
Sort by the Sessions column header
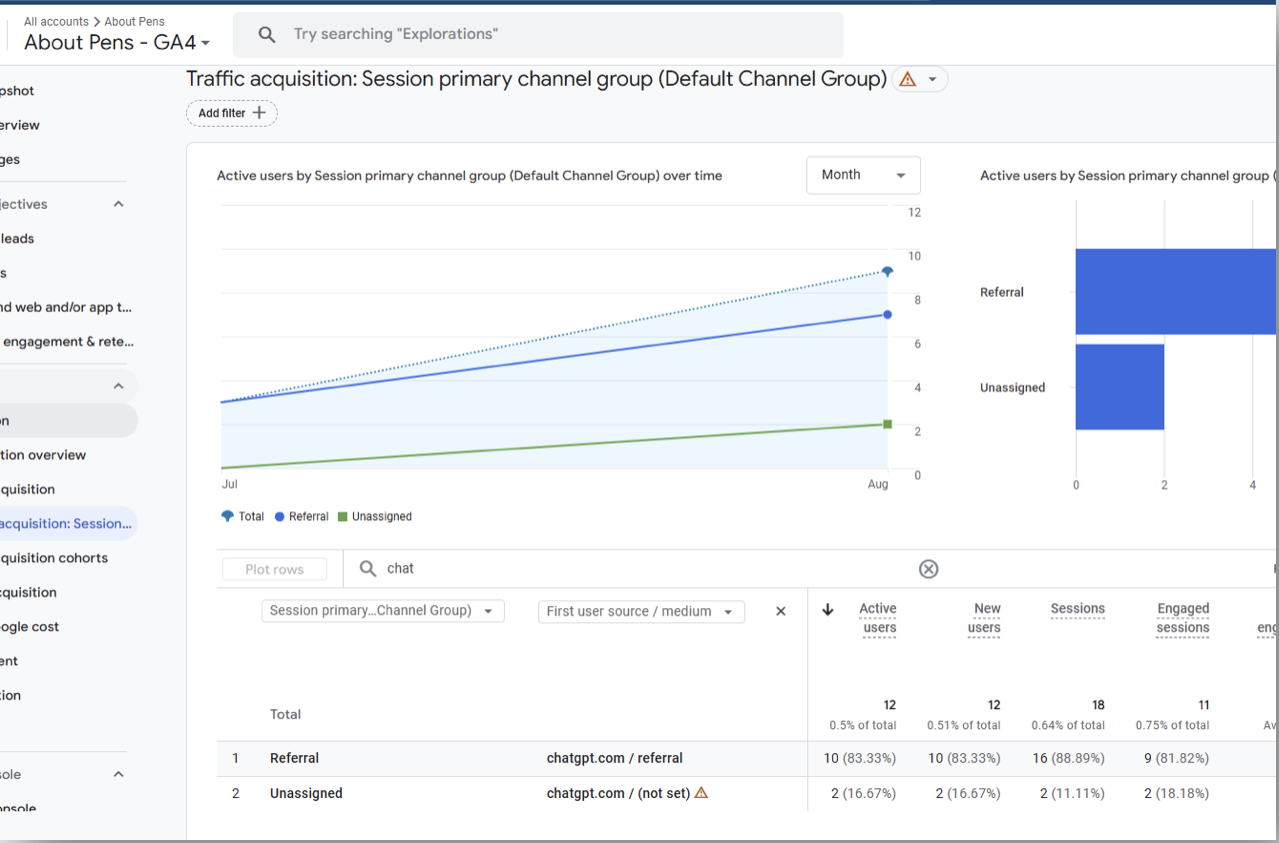pos(1078,609)
